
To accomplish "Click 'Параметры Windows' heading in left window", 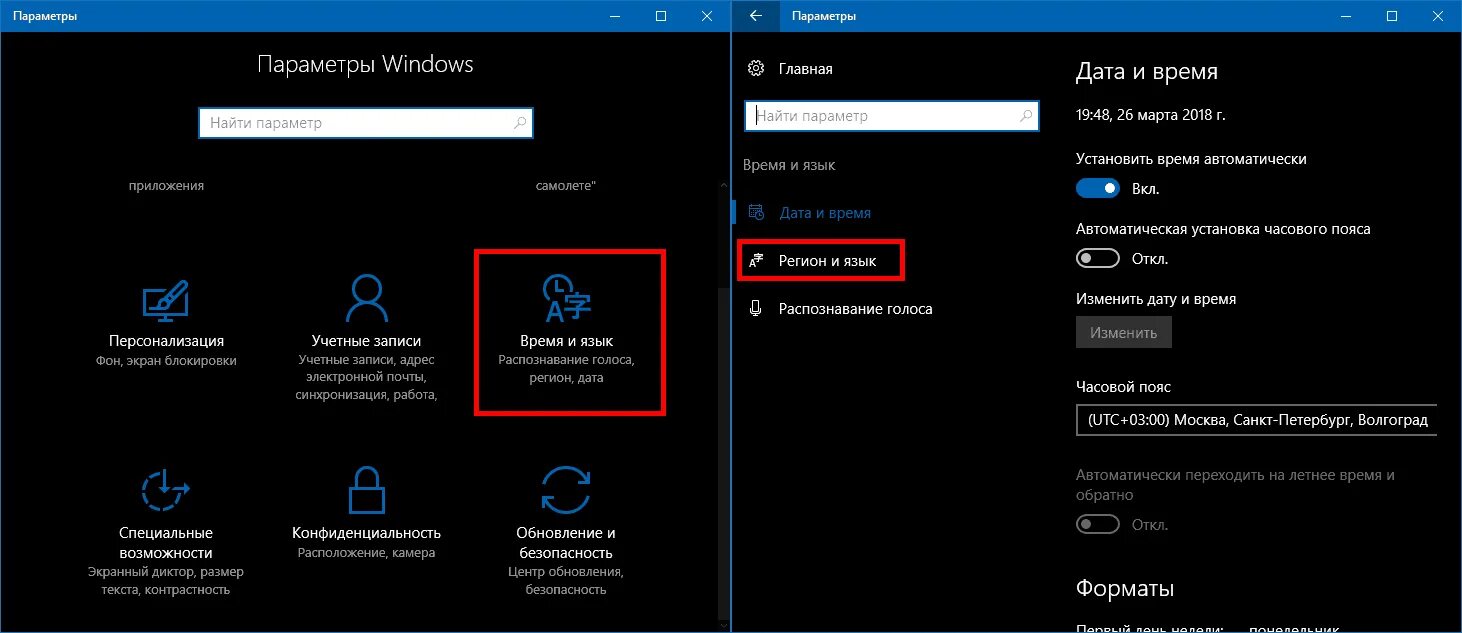I will click(x=365, y=65).
